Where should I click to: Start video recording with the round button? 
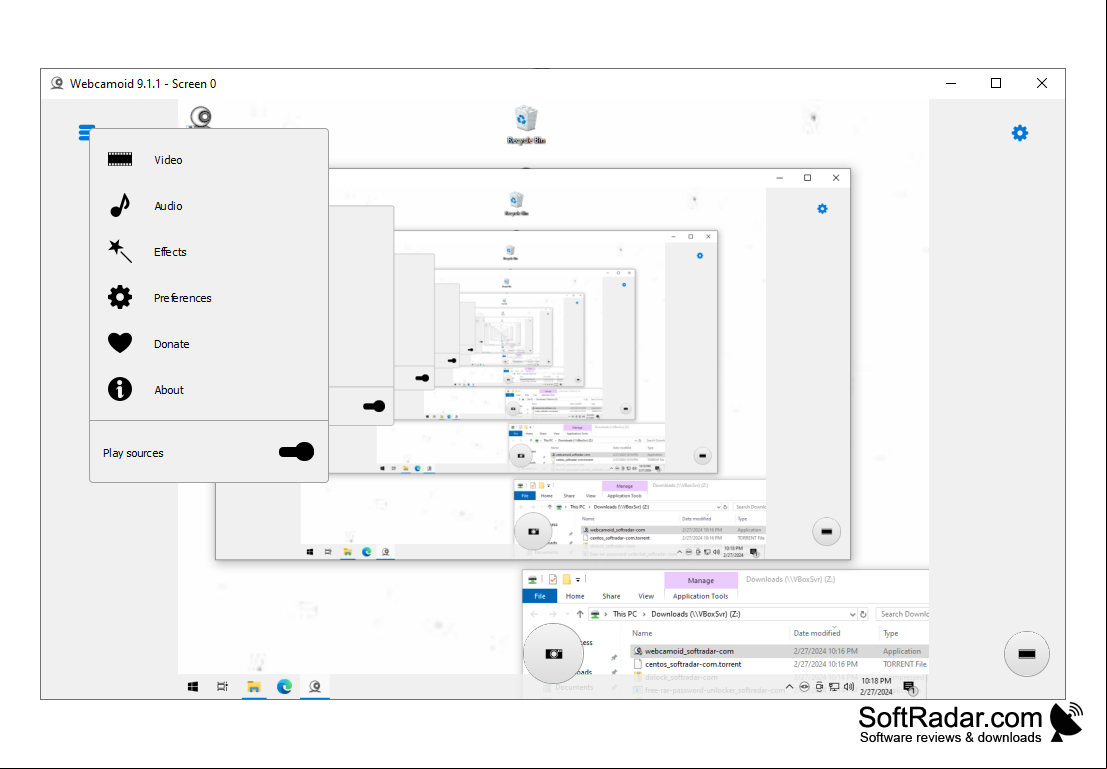(1027, 654)
